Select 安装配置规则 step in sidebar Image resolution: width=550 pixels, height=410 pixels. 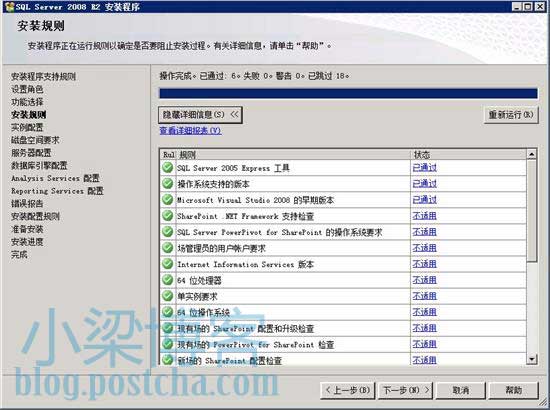(x=35, y=216)
